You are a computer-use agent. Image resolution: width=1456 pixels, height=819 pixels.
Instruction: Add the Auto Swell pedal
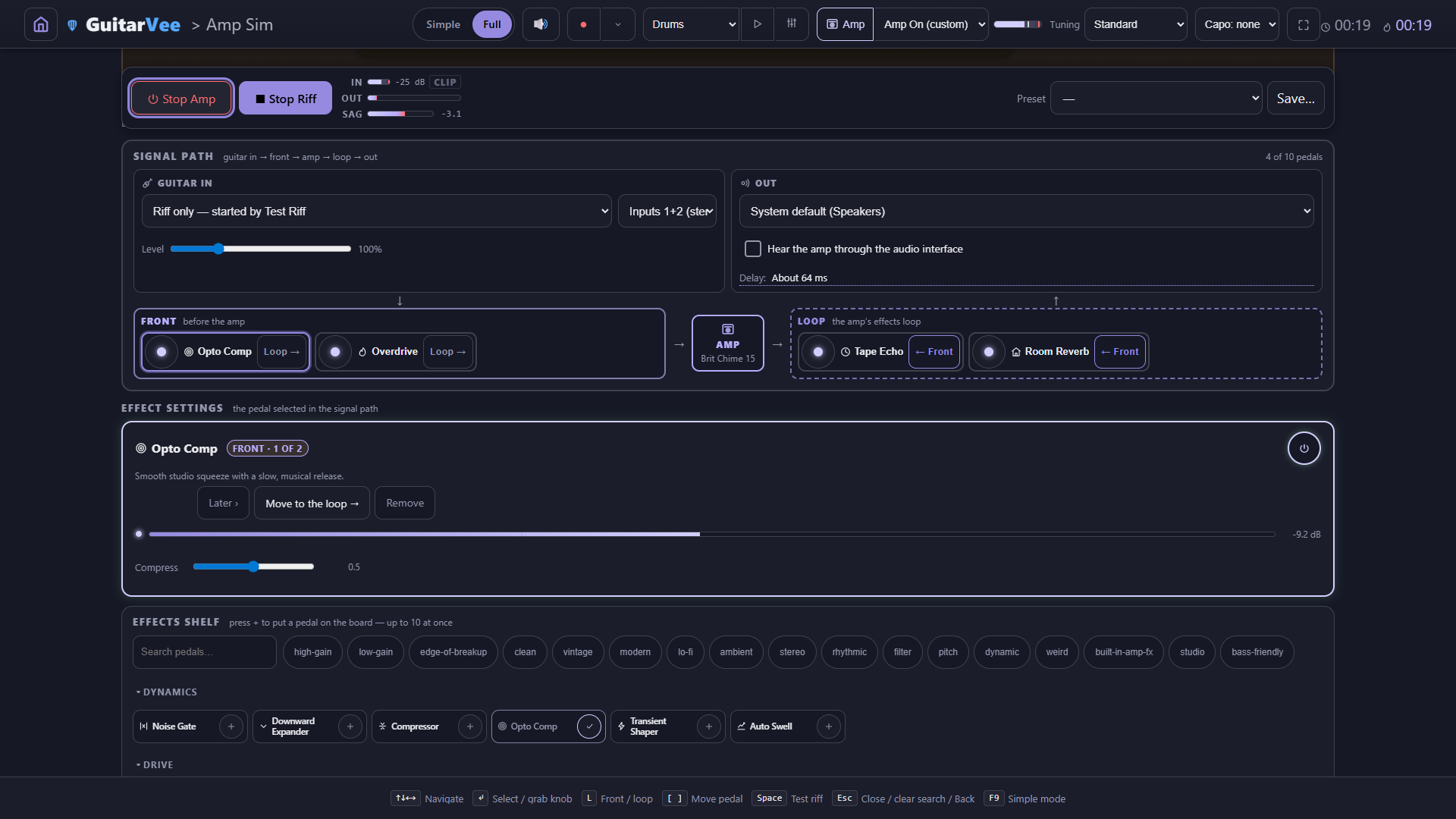point(829,726)
